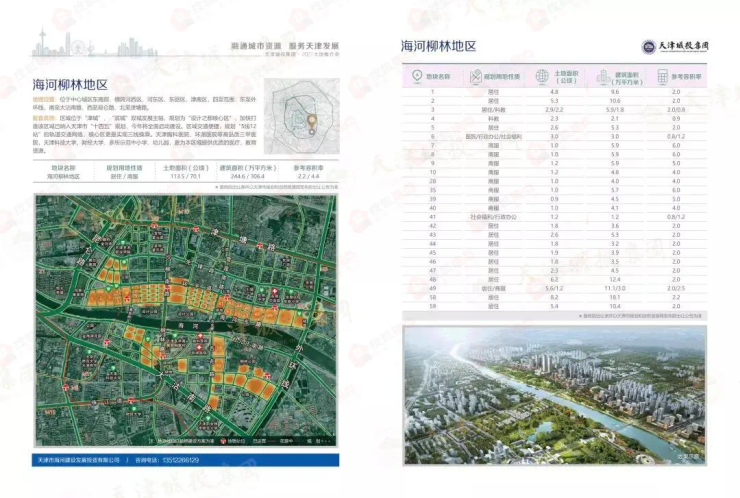
Task: Click parcel 49 land area 5.6/1.2
Action: tap(554, 288)
